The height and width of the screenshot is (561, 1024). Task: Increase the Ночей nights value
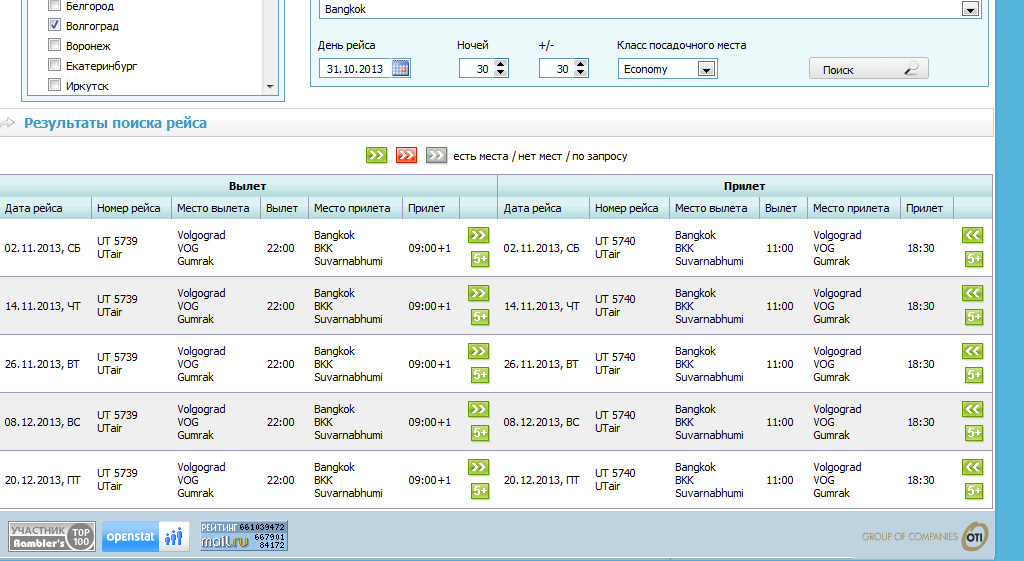tap(501, 64)
